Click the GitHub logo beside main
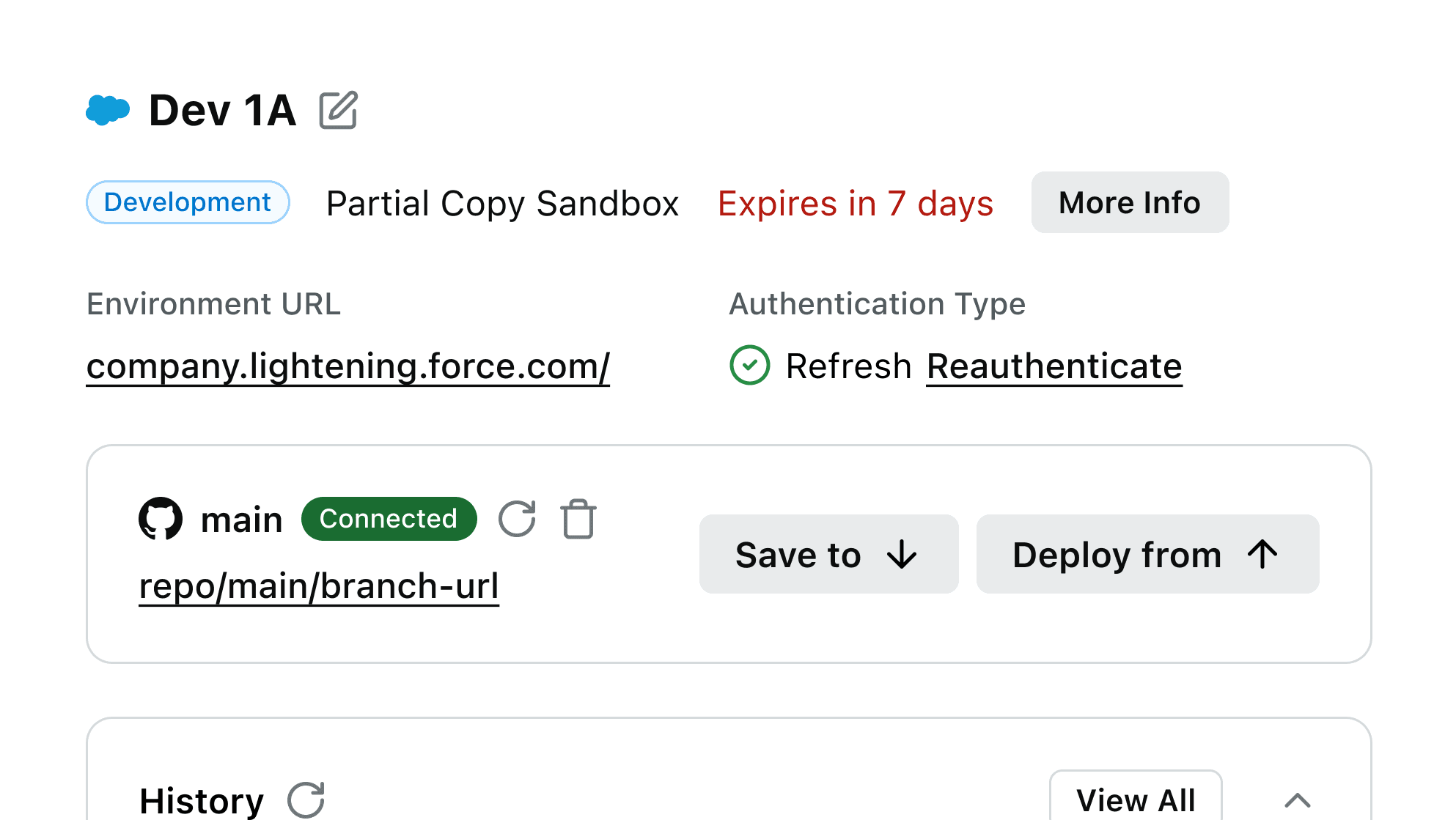This screenshot has width=1456, height=820. pyautogui.click(x=161, y=519)
